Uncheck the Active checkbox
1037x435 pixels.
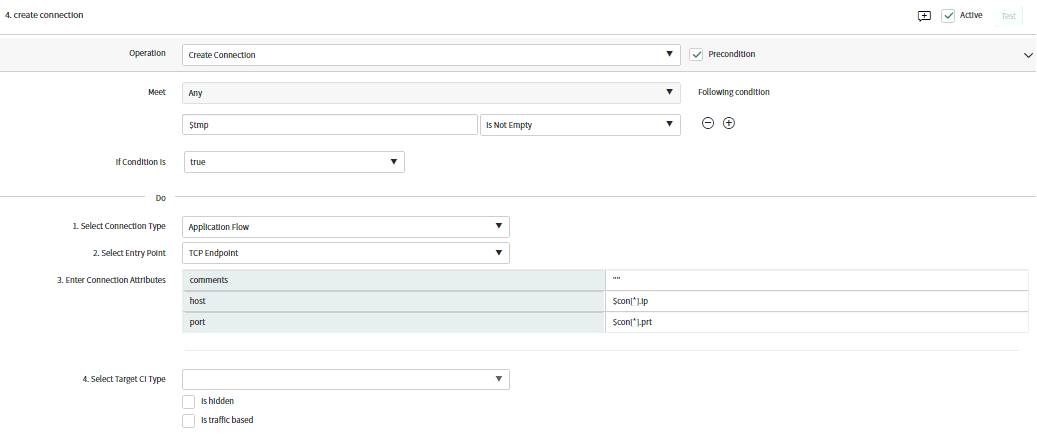948,16
